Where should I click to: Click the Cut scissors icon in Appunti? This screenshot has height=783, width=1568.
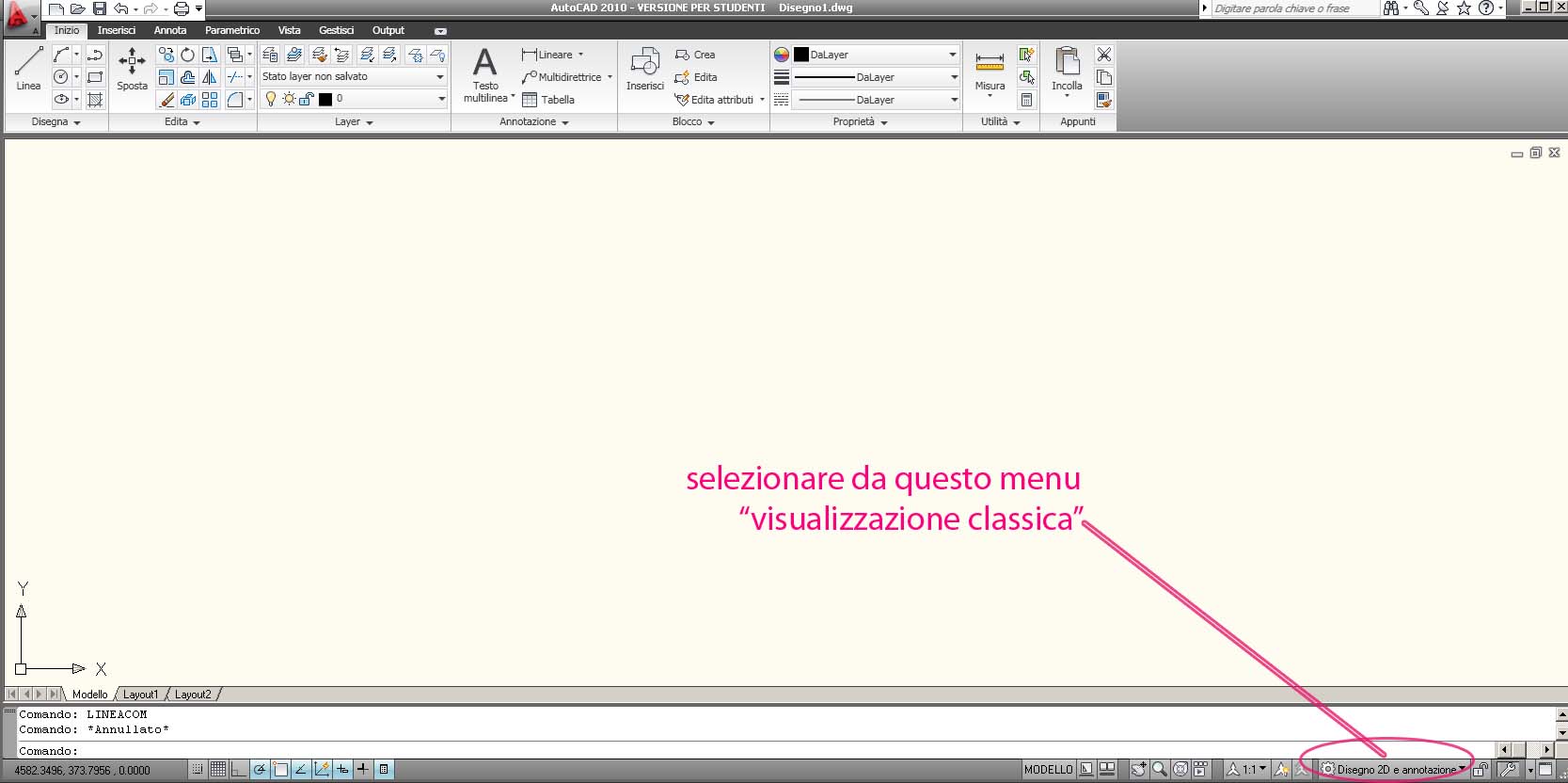click(1104, 55)
